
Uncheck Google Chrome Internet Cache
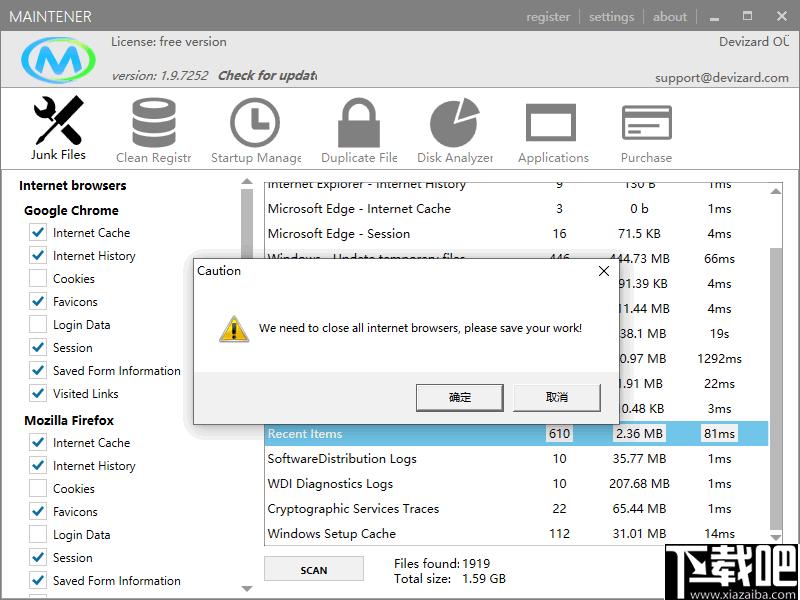pos(38,233)
